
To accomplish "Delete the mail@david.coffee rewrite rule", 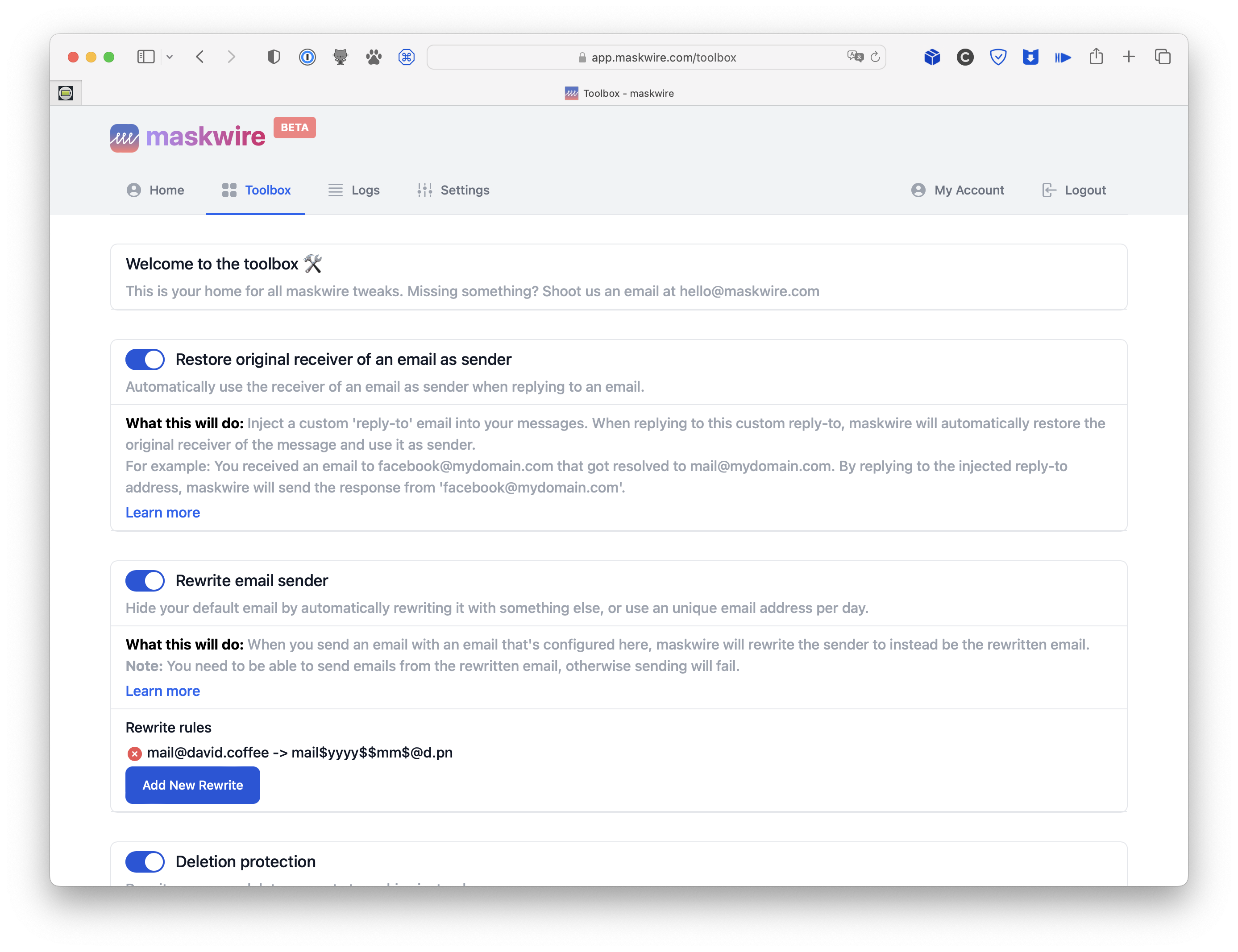I will pyautogui.click(x=134, y=753).
